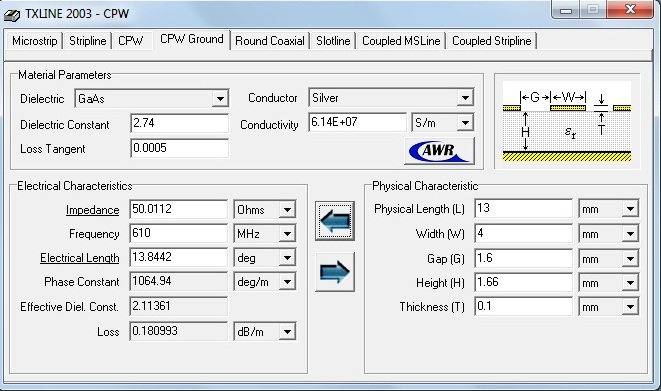This screenshot has width=661, height=391.
Task: Click the Effective Diel. Const. field 2.11361
Action: pyautogui.click(x=178, y=306)
